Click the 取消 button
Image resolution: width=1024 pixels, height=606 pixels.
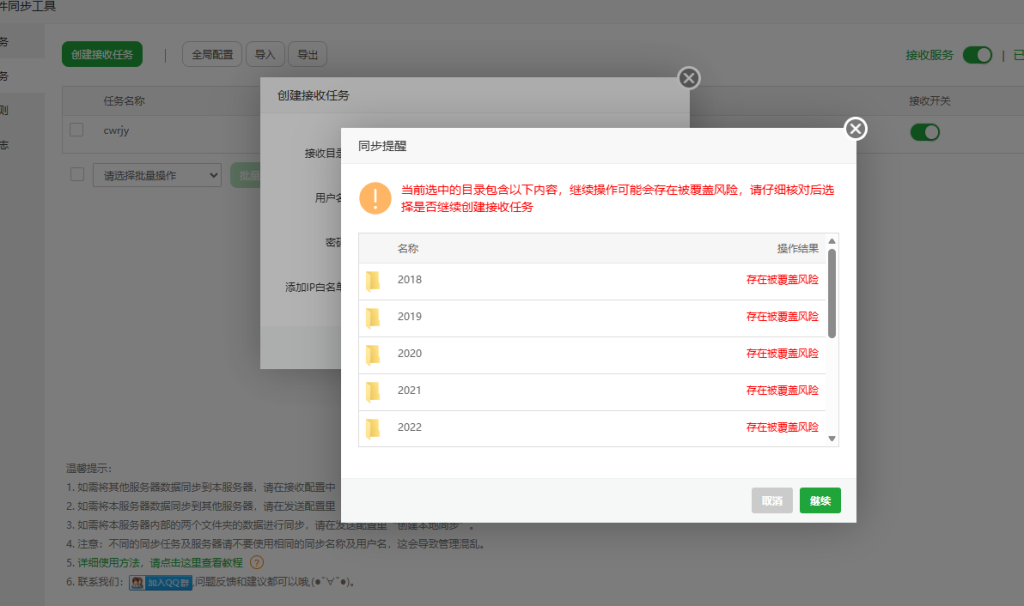[x=772, y=501]
